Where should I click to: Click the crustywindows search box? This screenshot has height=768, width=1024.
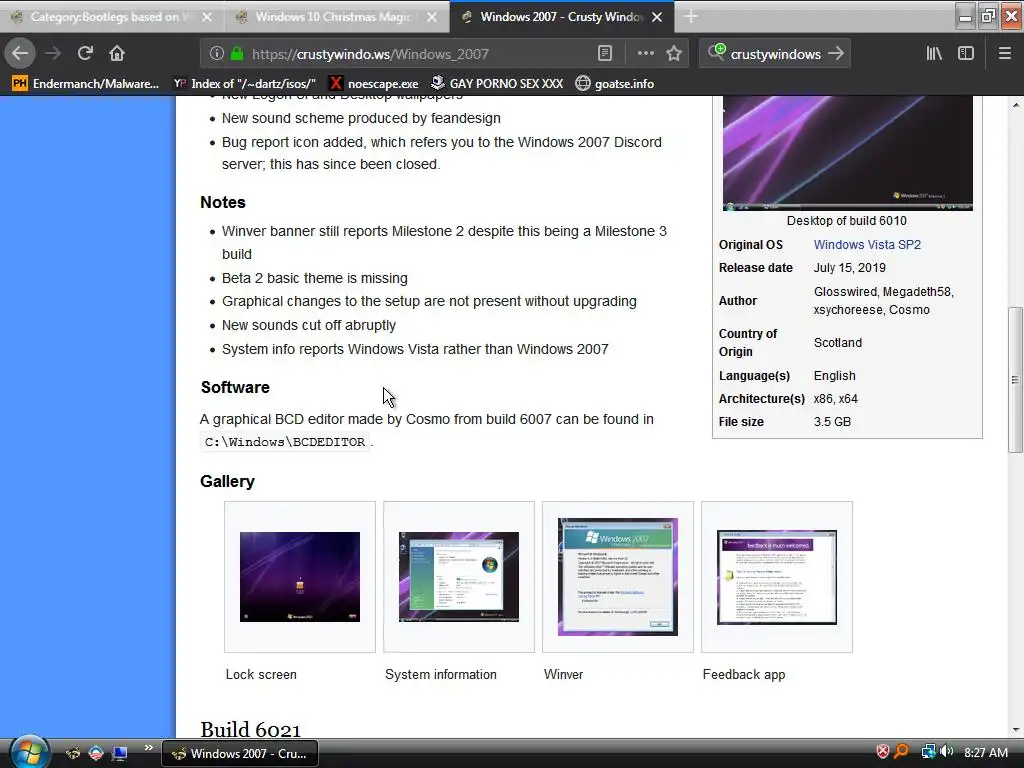[775, 54]
